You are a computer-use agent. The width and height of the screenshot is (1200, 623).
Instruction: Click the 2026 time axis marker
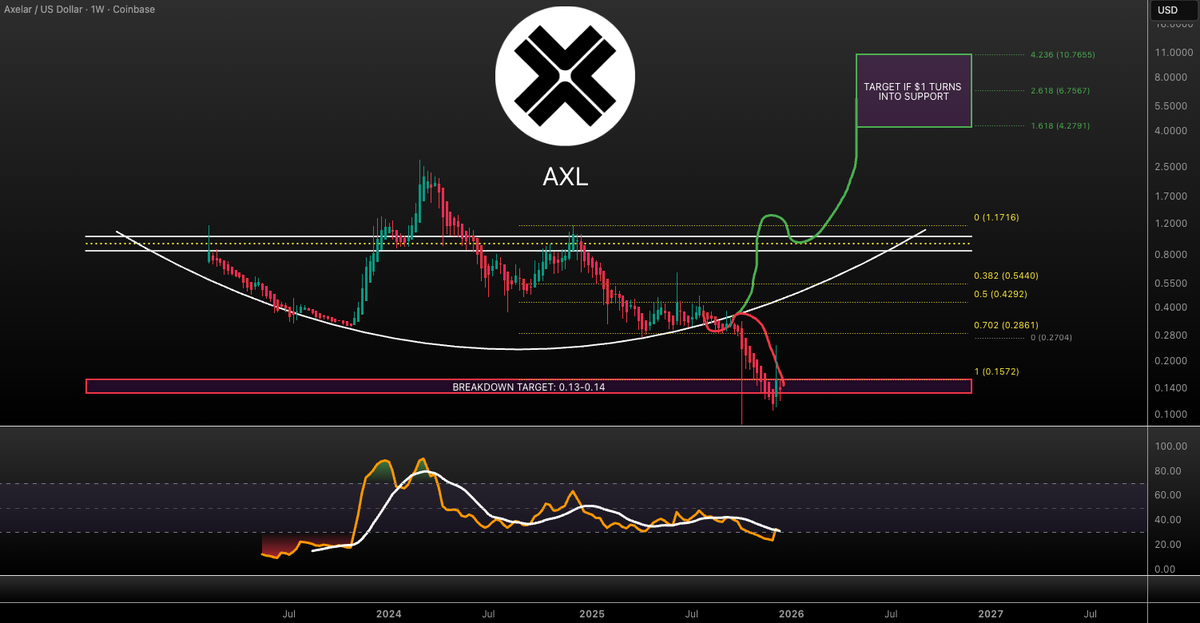pyautogui.click(x=791, y=614)
